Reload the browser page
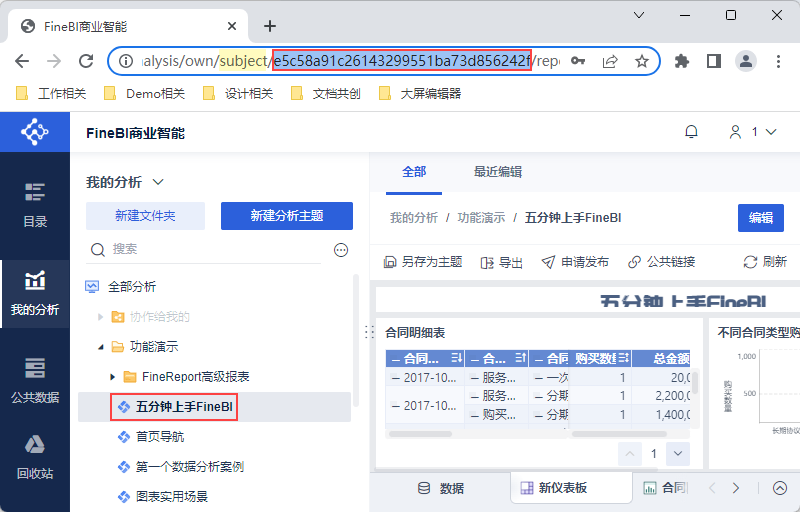The height and width of the screenshot is (512, 800). click(x=86, y=61)
